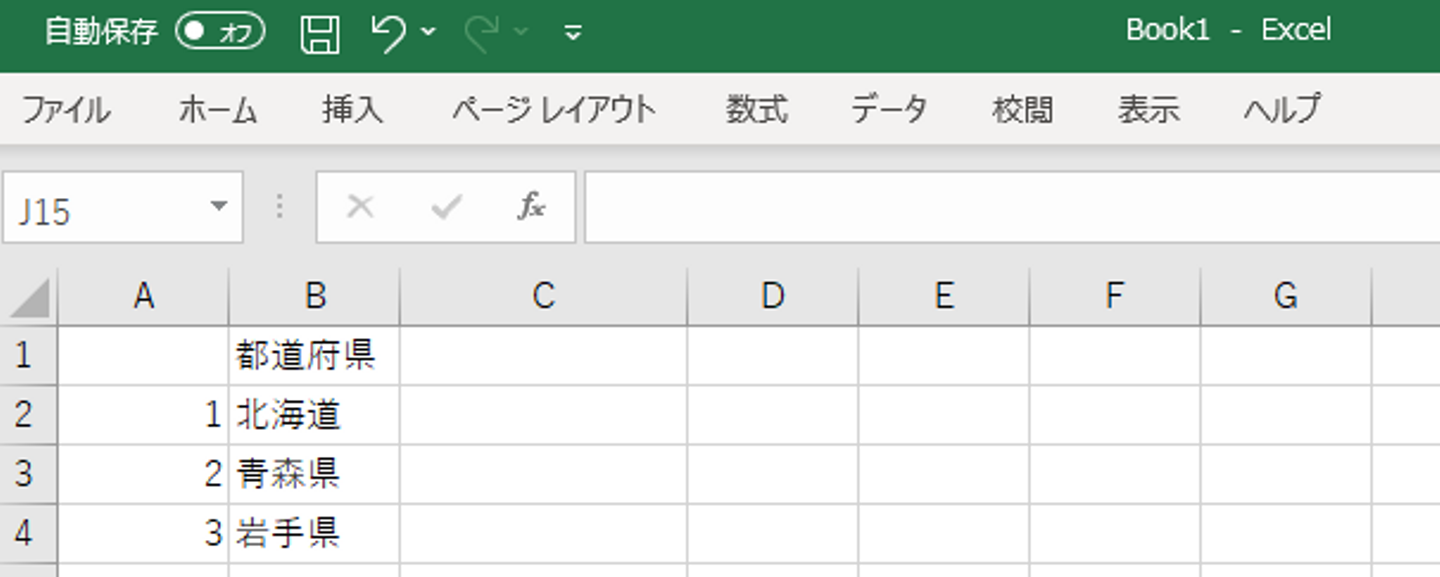Open the Customize Quick Access Toolbar dropdown
1440x577 pixels.
[x=573, y=33]
